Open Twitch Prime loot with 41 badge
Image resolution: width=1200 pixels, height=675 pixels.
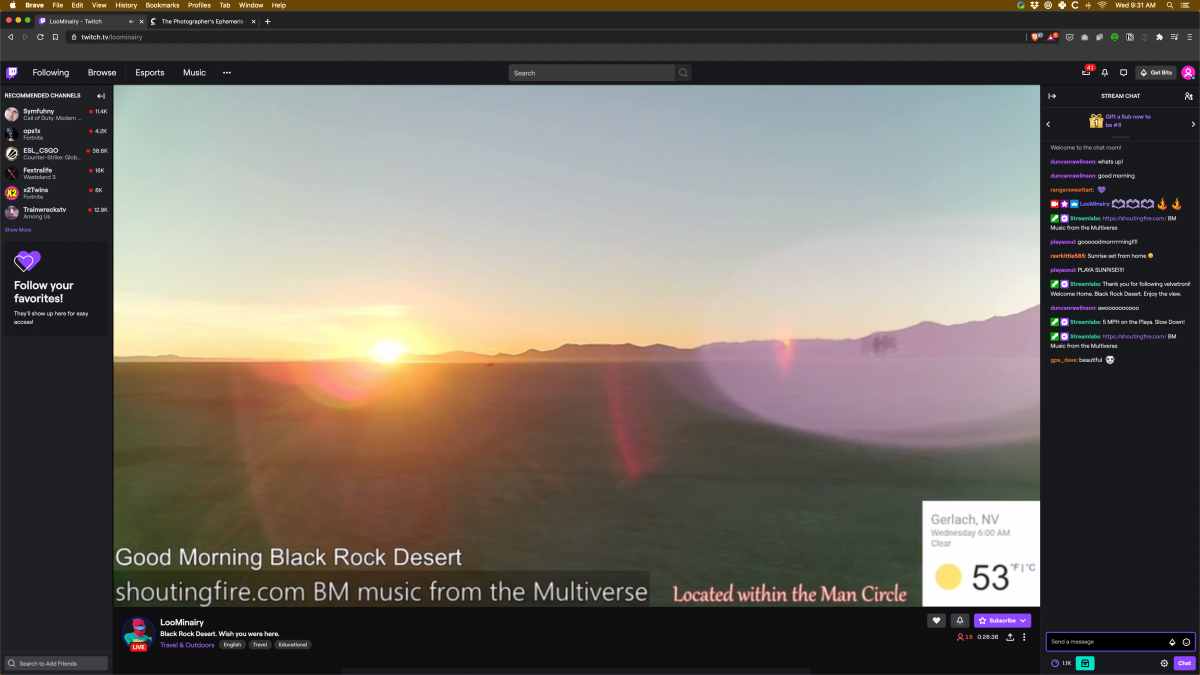click(x=1087, y=72)
